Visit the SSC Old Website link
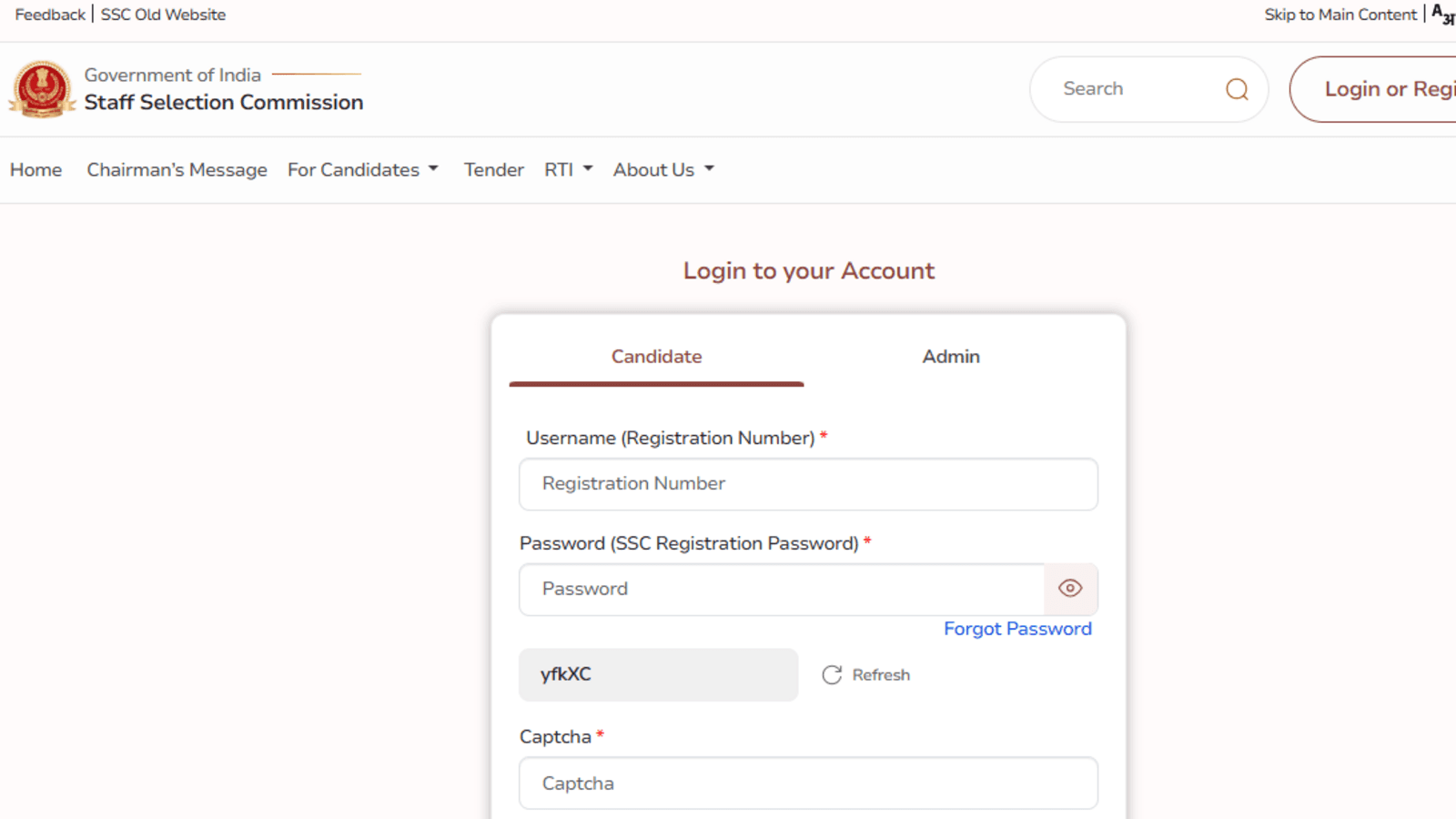Screen dimensions: 1456x819 [163, 15]
